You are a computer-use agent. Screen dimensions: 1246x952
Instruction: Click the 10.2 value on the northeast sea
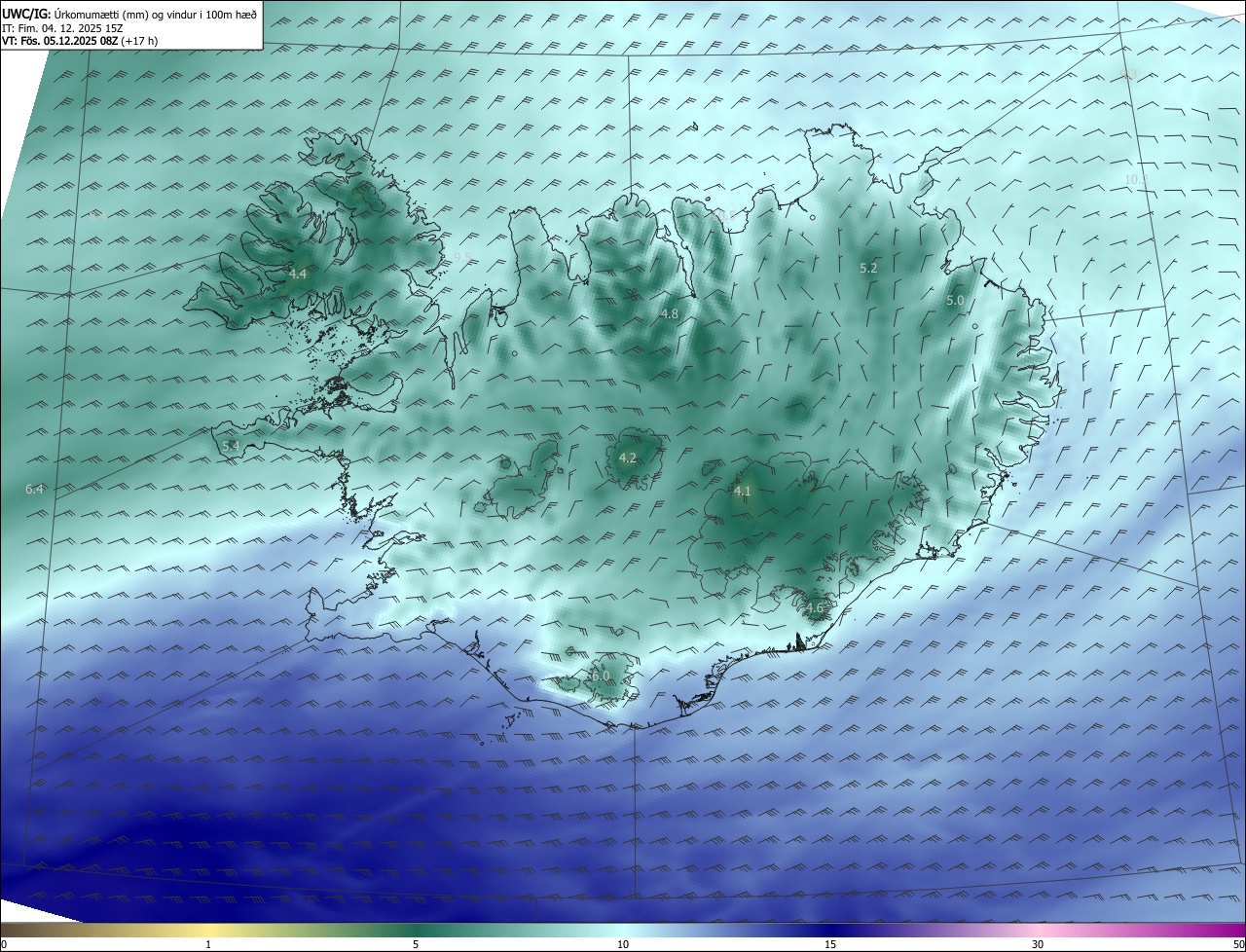1136,179
